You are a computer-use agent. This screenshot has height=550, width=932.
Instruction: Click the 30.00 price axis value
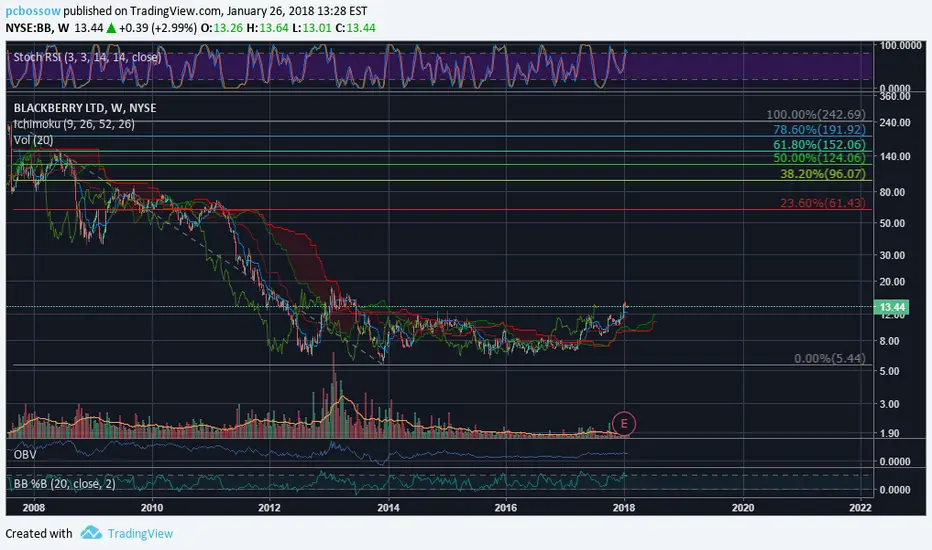click(x=893, y=255)
